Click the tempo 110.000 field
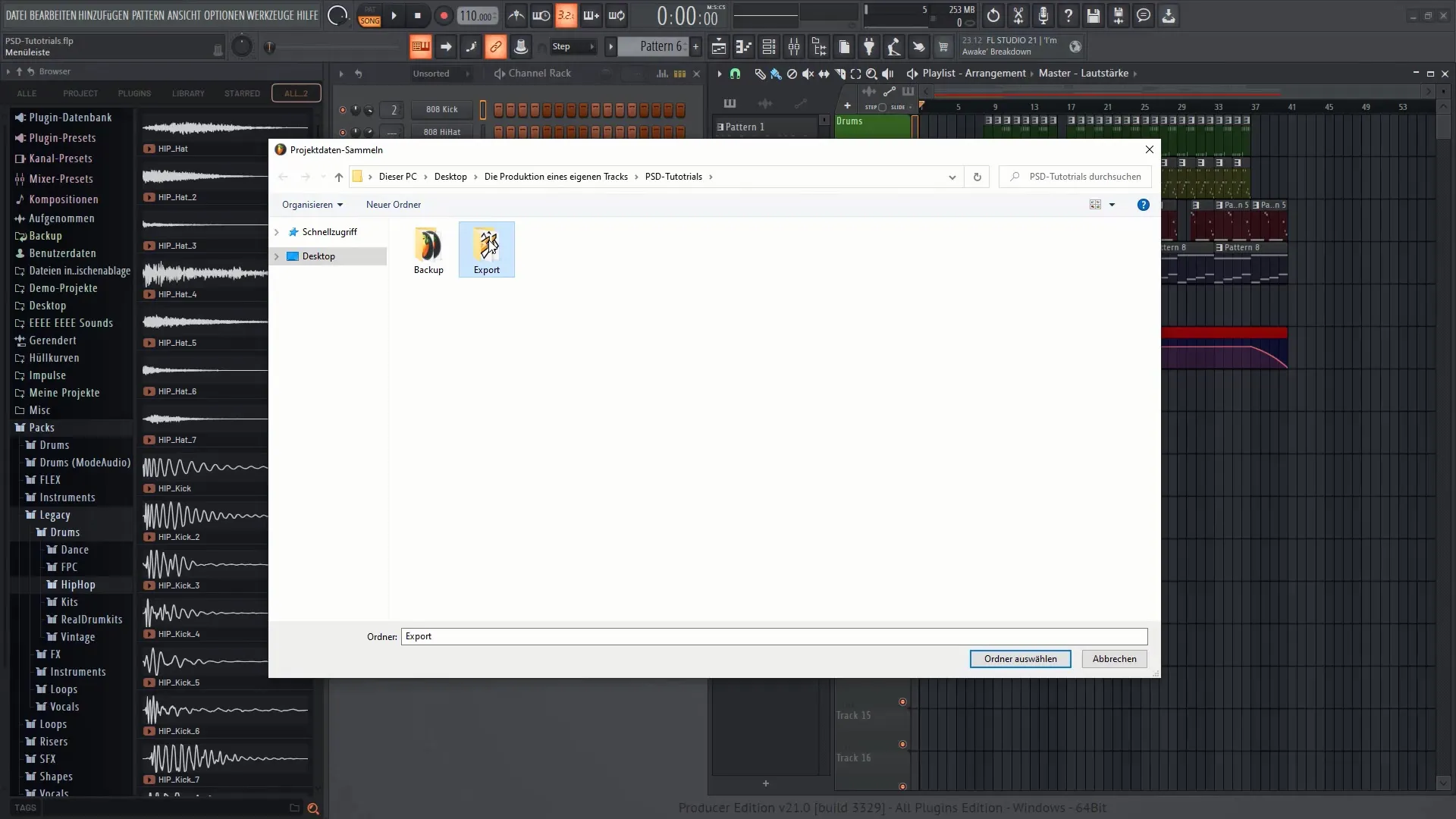This screenshot has height=819, width=1456. (478, 16)
